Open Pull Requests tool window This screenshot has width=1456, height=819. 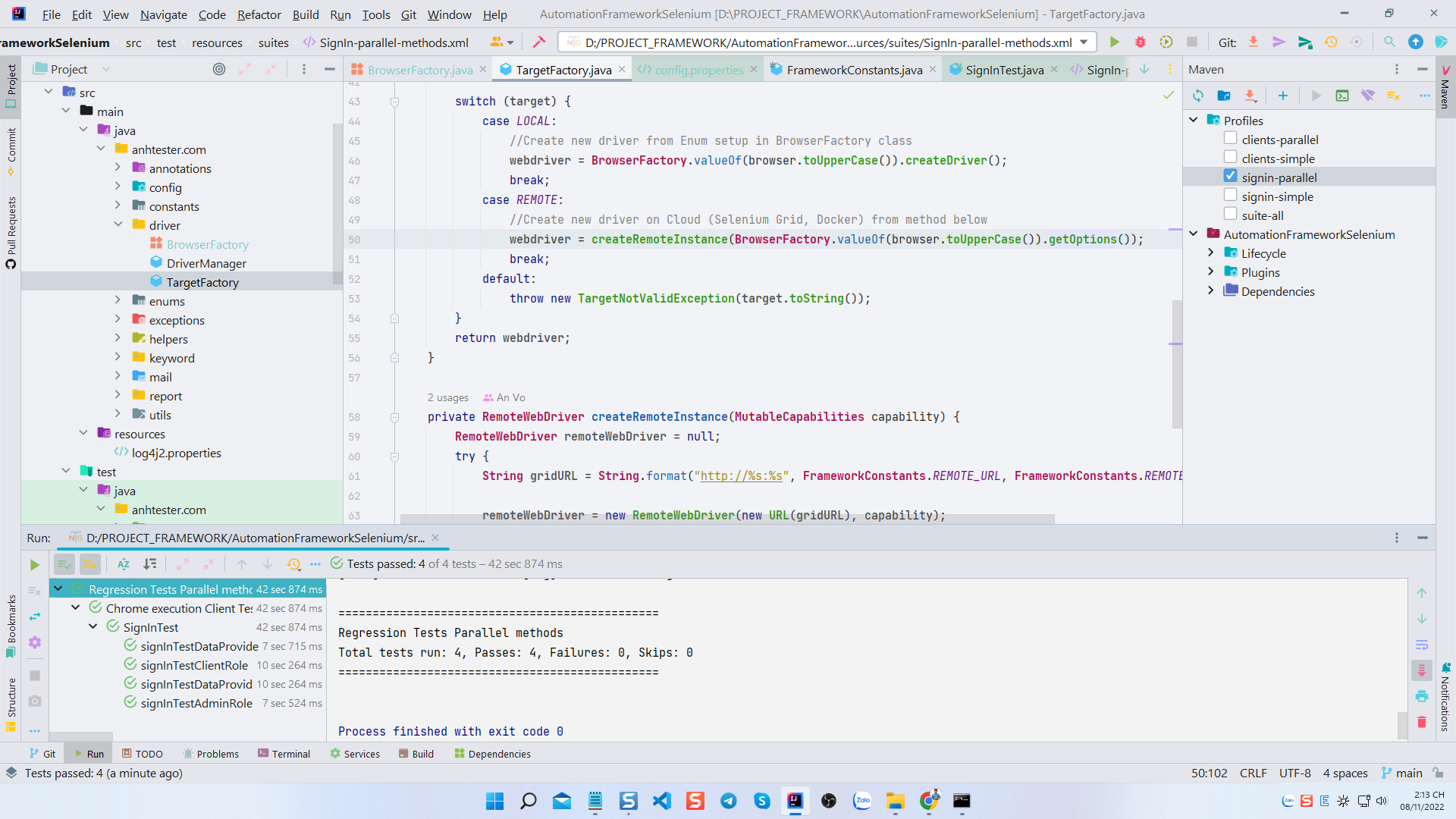[x=11, y=232]
